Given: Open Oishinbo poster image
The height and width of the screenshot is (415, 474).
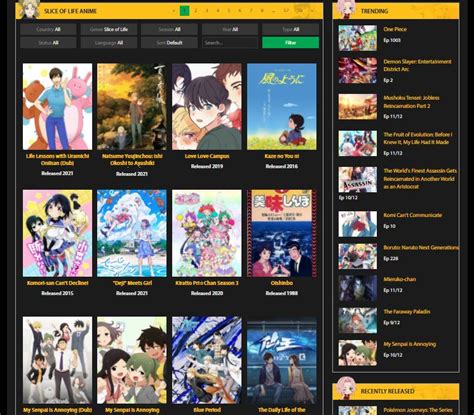Looking at the screenshot, I should (282, 233).
